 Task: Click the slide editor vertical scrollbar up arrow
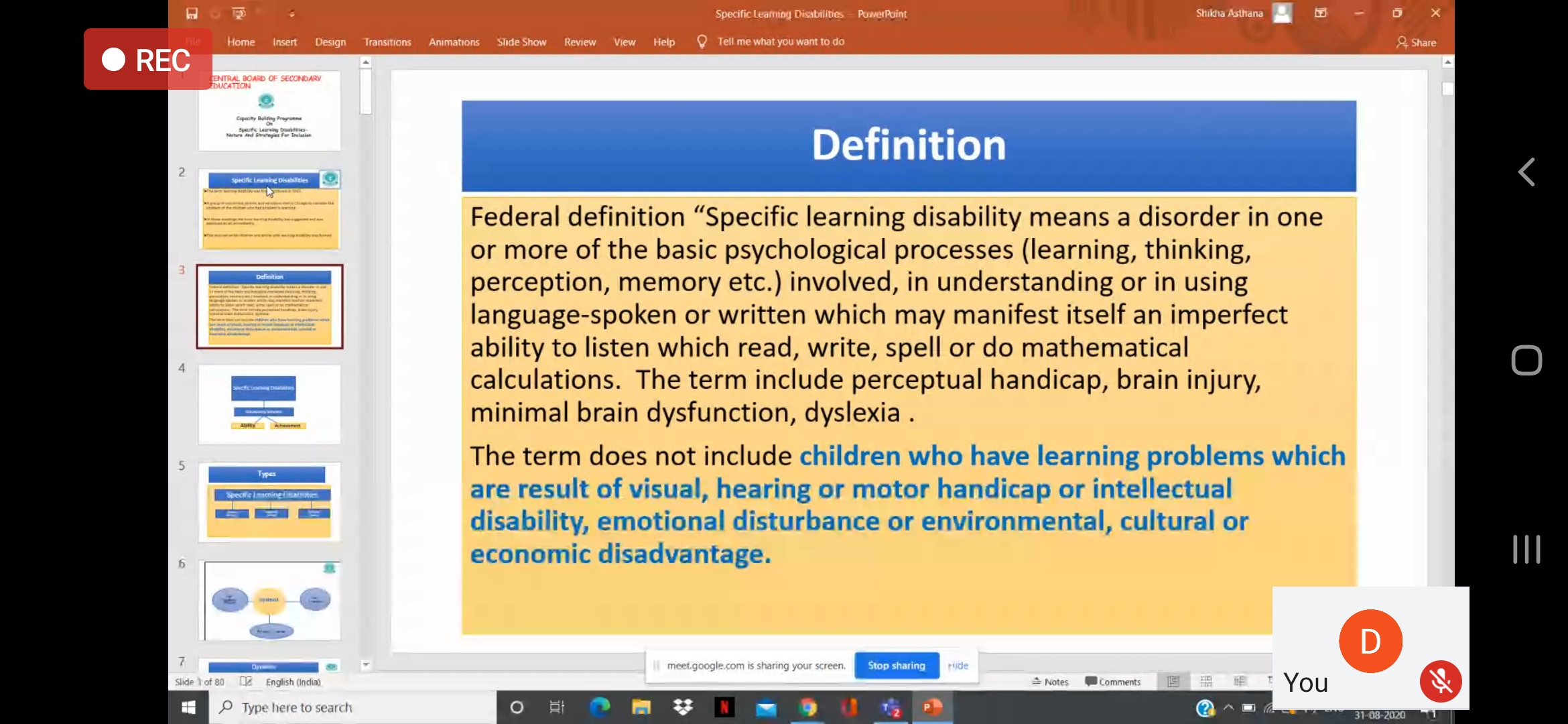click(1447, 62)
